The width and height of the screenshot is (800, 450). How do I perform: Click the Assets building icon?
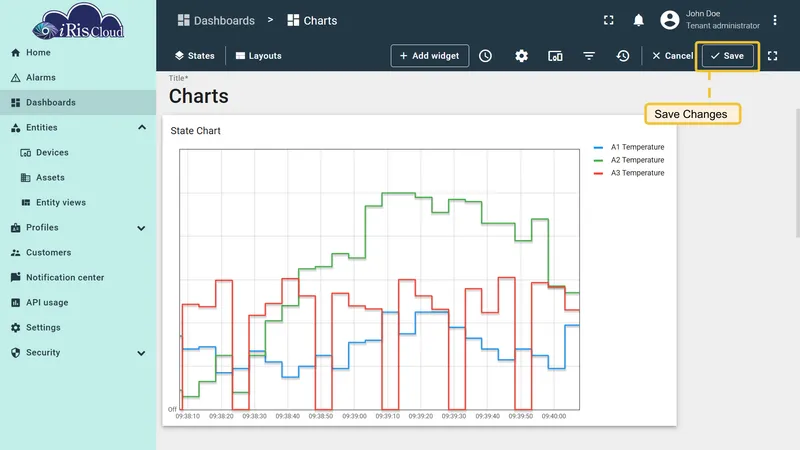tap(26, 178)
